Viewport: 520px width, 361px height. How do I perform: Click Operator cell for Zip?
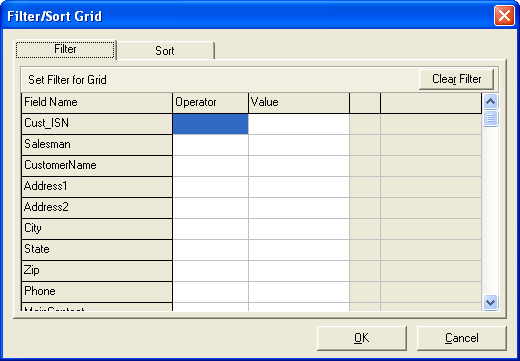point(210,271)
